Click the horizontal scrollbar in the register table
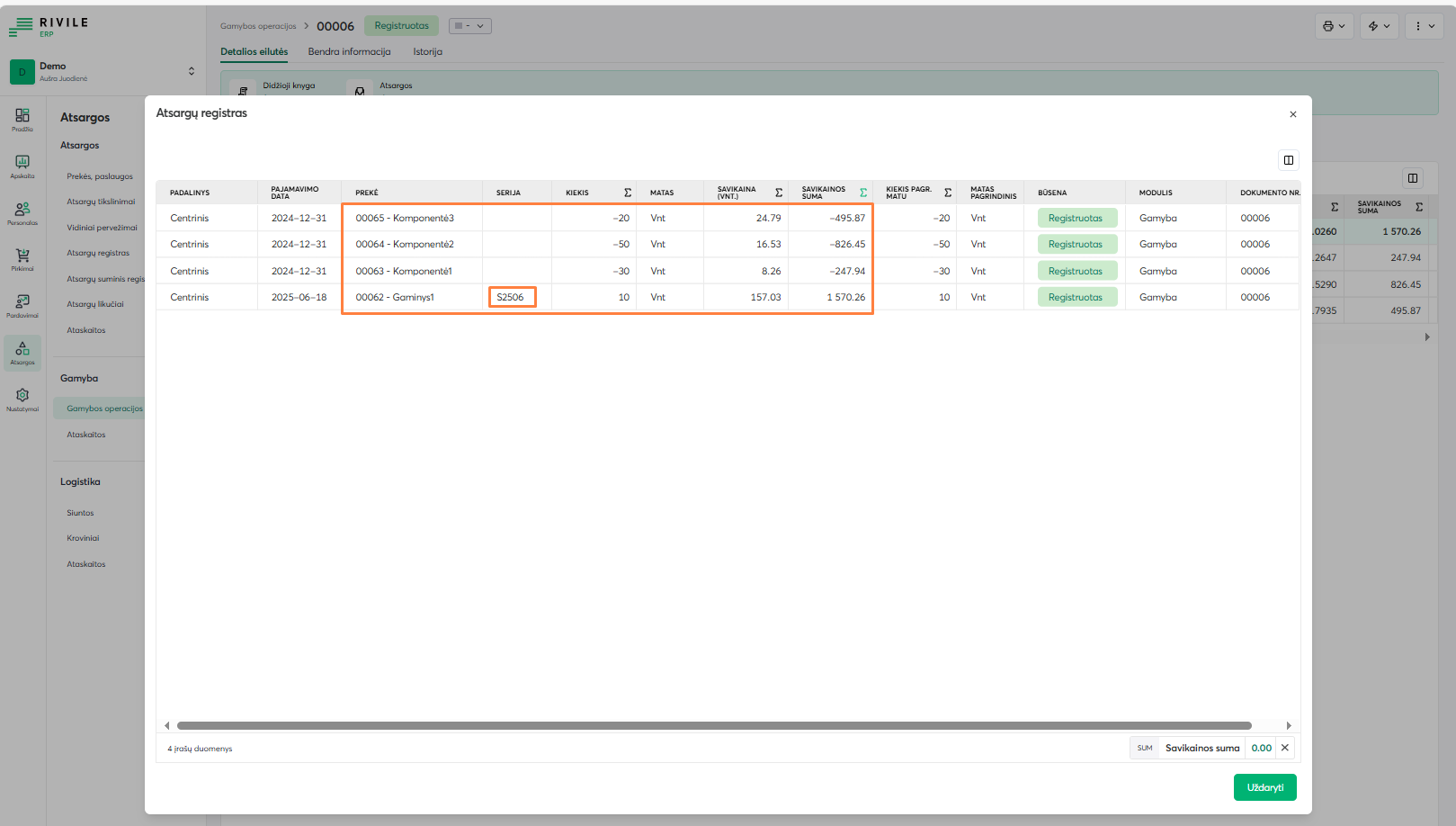Viewport: 1456px width, 826px height. pyautogui.click(x=713, y=725)
